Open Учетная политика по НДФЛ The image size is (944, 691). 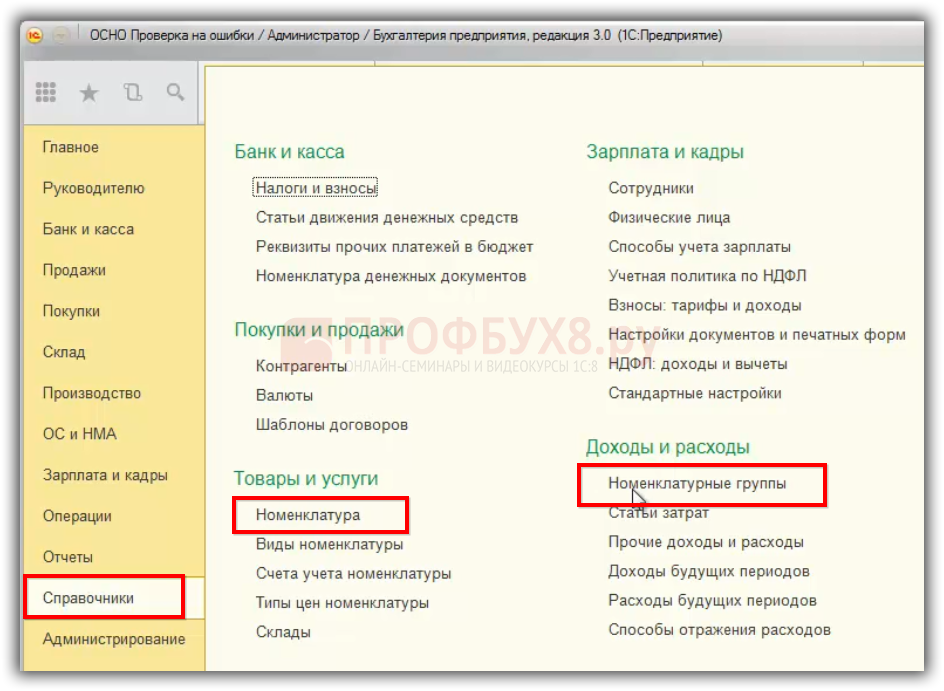click(707, 276)
